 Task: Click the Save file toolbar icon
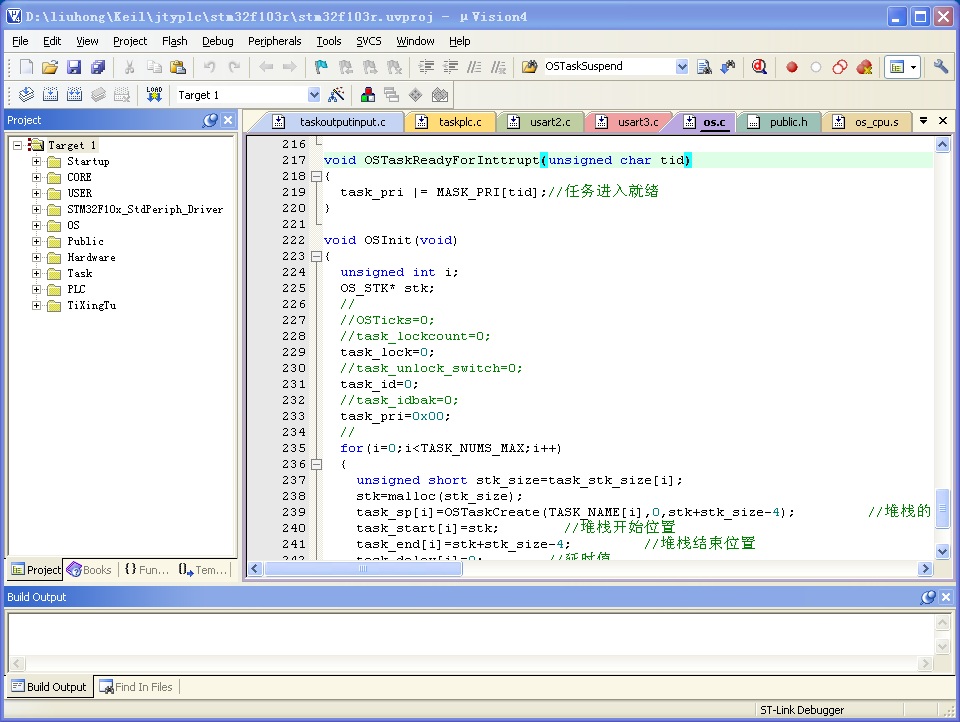74,66
